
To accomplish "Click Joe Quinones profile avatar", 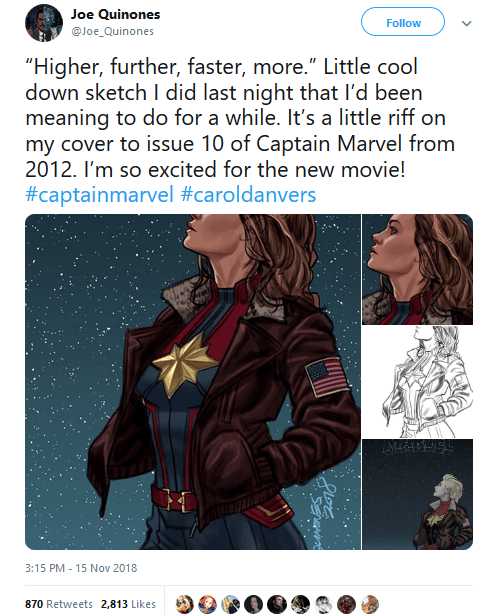I will pyautogui.click(x=44, y=23).
